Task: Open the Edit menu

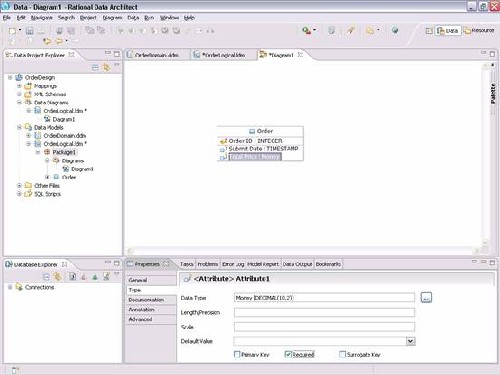Action: tap(21, 18)
